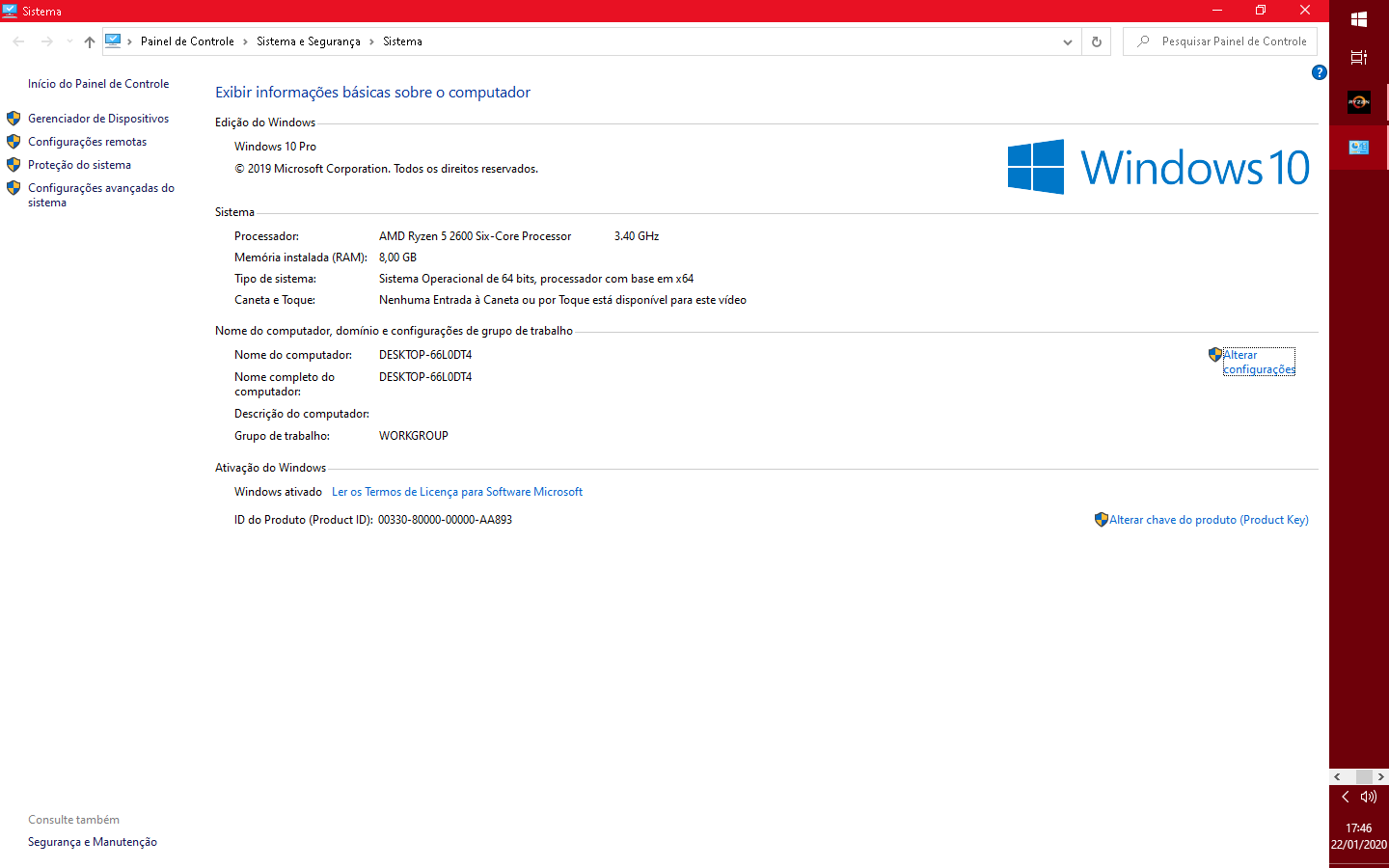This screenshot has height=868, width=1389.
Task: Expand chevron before Painel de Controle breadcrumb
Action: [x=129, y=41]
